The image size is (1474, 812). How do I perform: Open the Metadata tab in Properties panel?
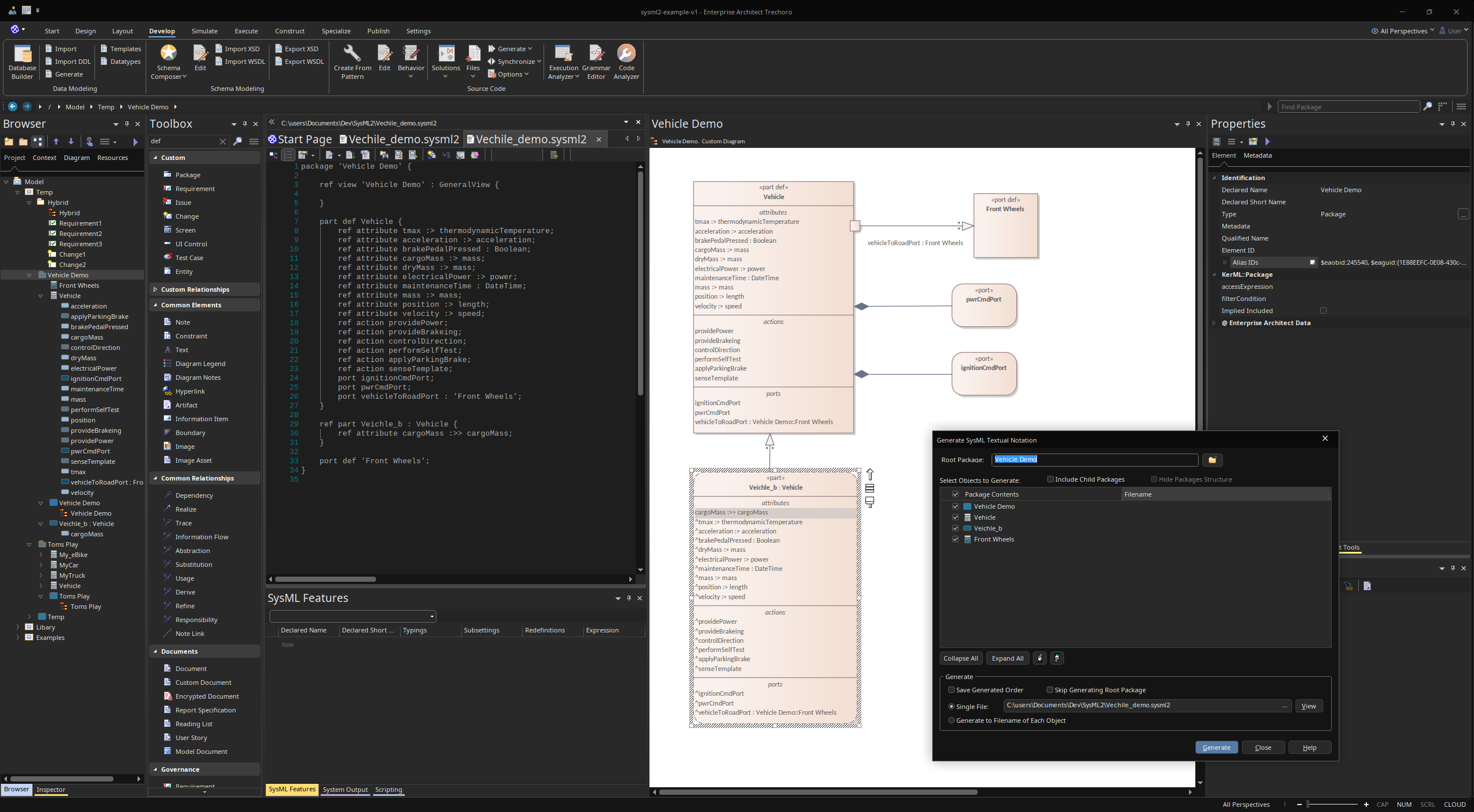point(1258,155)
